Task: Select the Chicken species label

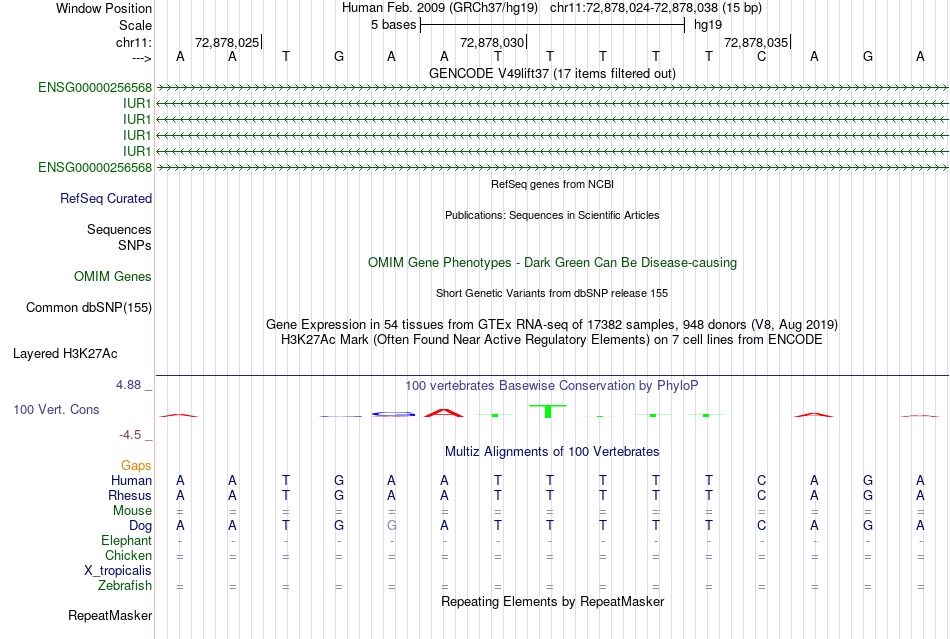Action: 128,555
